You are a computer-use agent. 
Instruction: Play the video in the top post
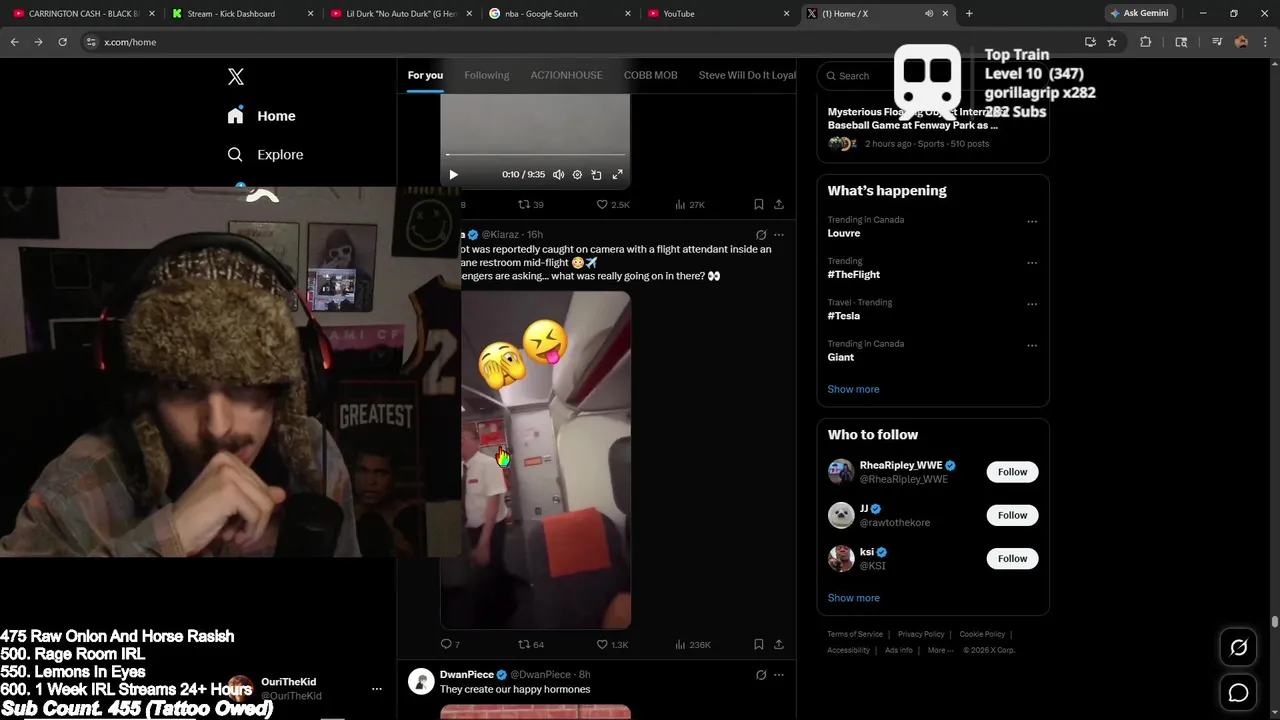pos(453,175)
